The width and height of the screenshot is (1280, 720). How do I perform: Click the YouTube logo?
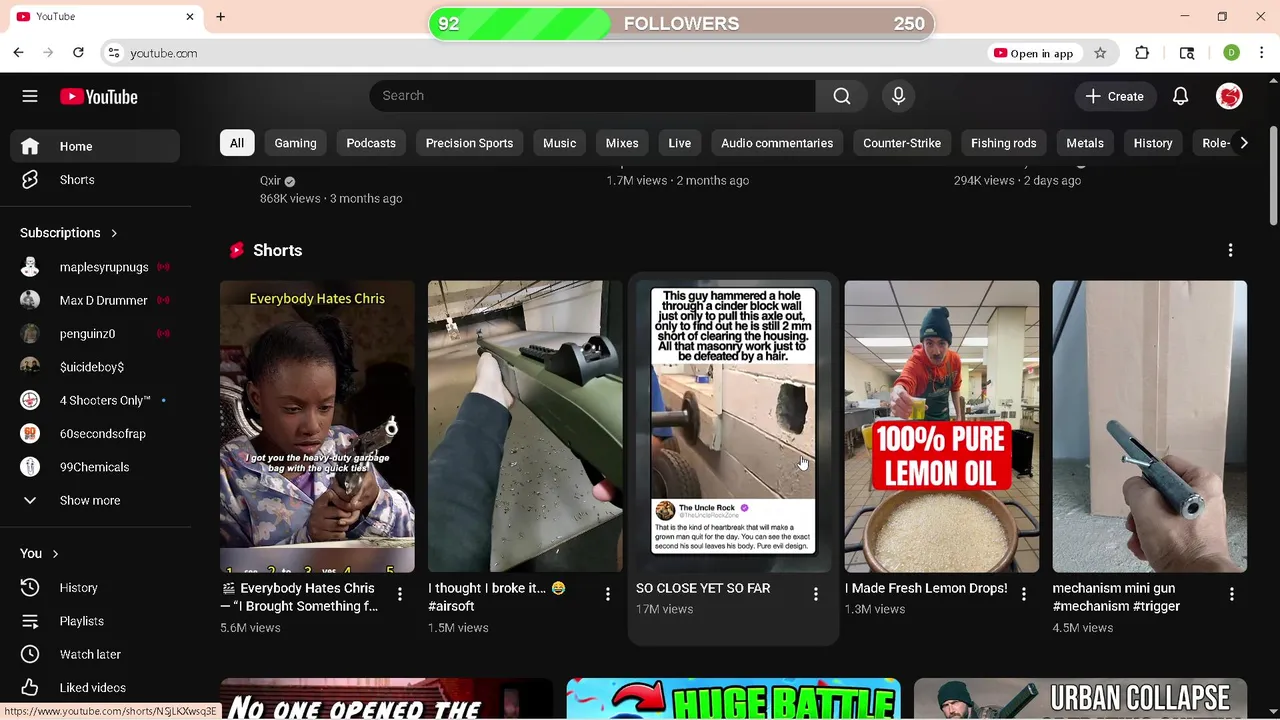(98, 96)
